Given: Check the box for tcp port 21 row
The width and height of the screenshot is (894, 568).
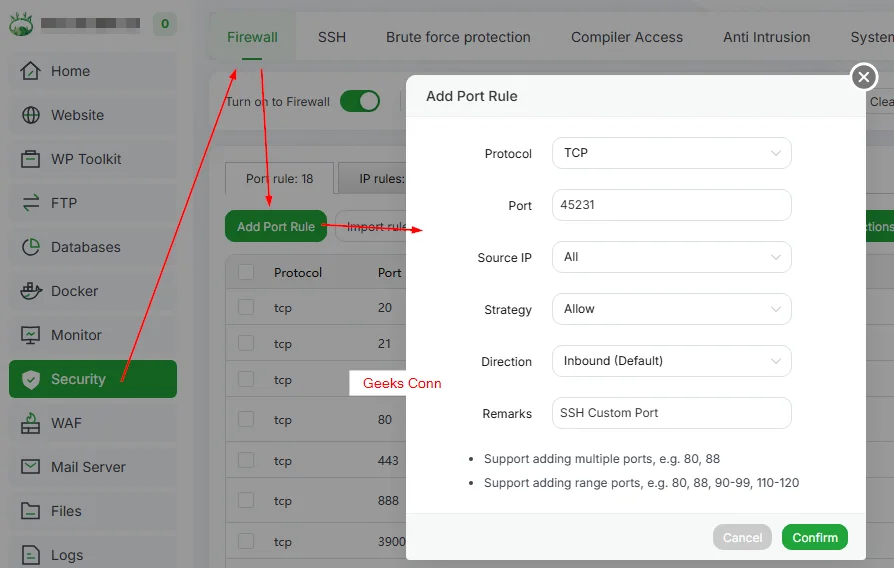Looking at the screenshot, I should 246,343.
